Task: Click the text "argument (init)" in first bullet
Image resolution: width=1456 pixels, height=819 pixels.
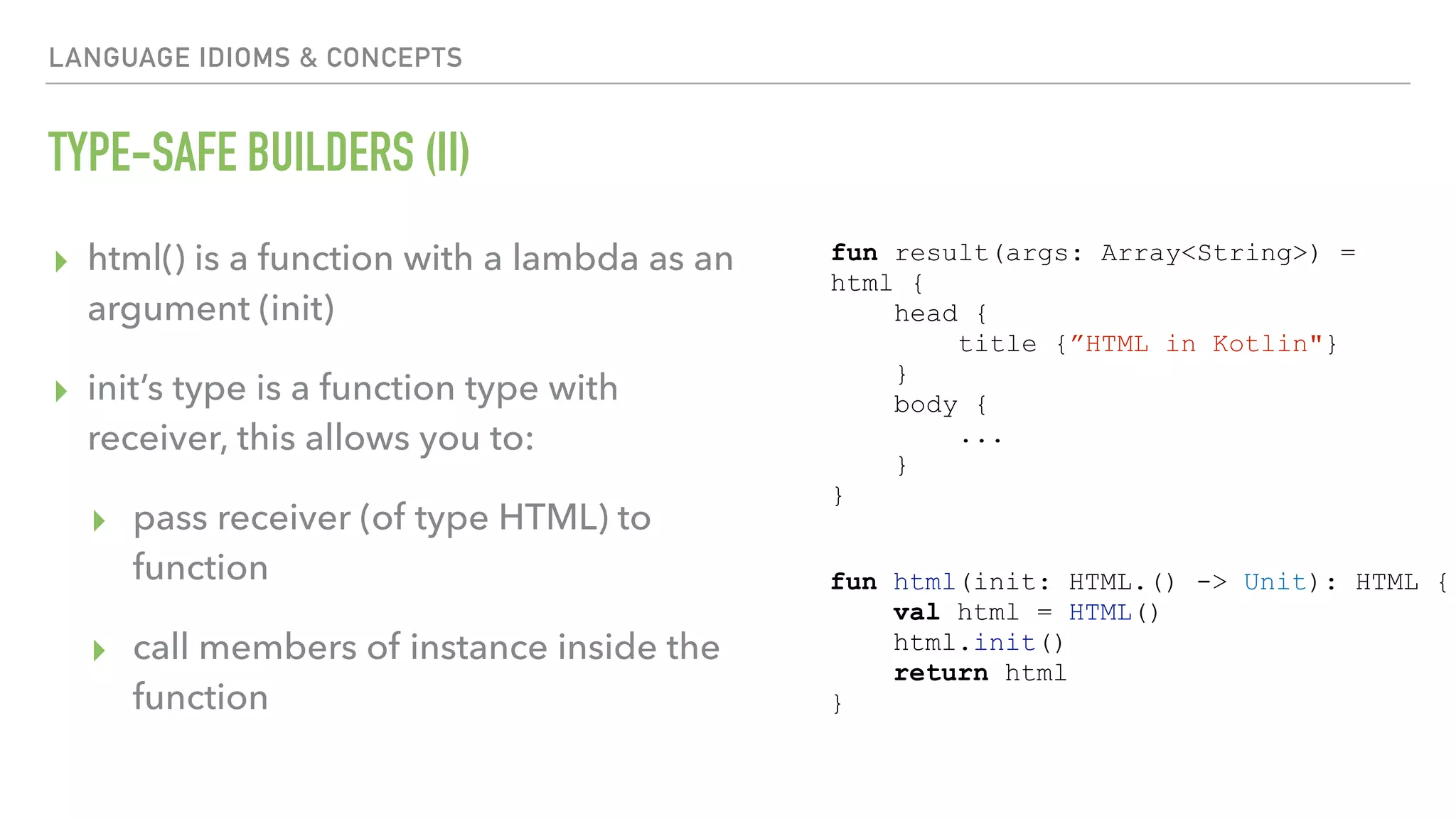Action: (210, 309)
